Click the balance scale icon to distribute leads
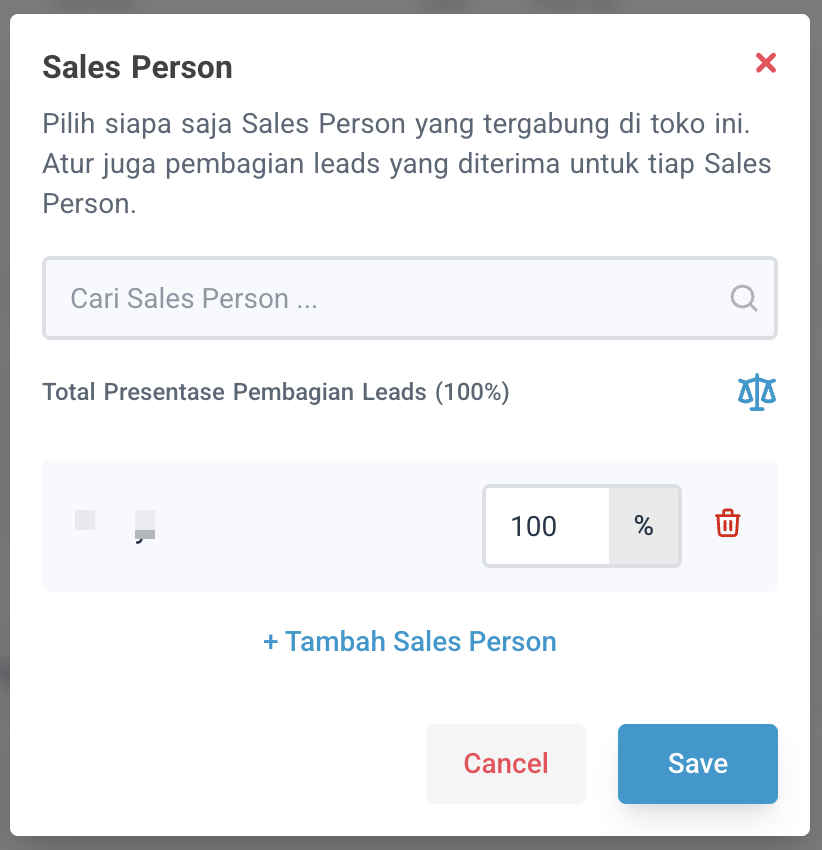 coord(757,393)
